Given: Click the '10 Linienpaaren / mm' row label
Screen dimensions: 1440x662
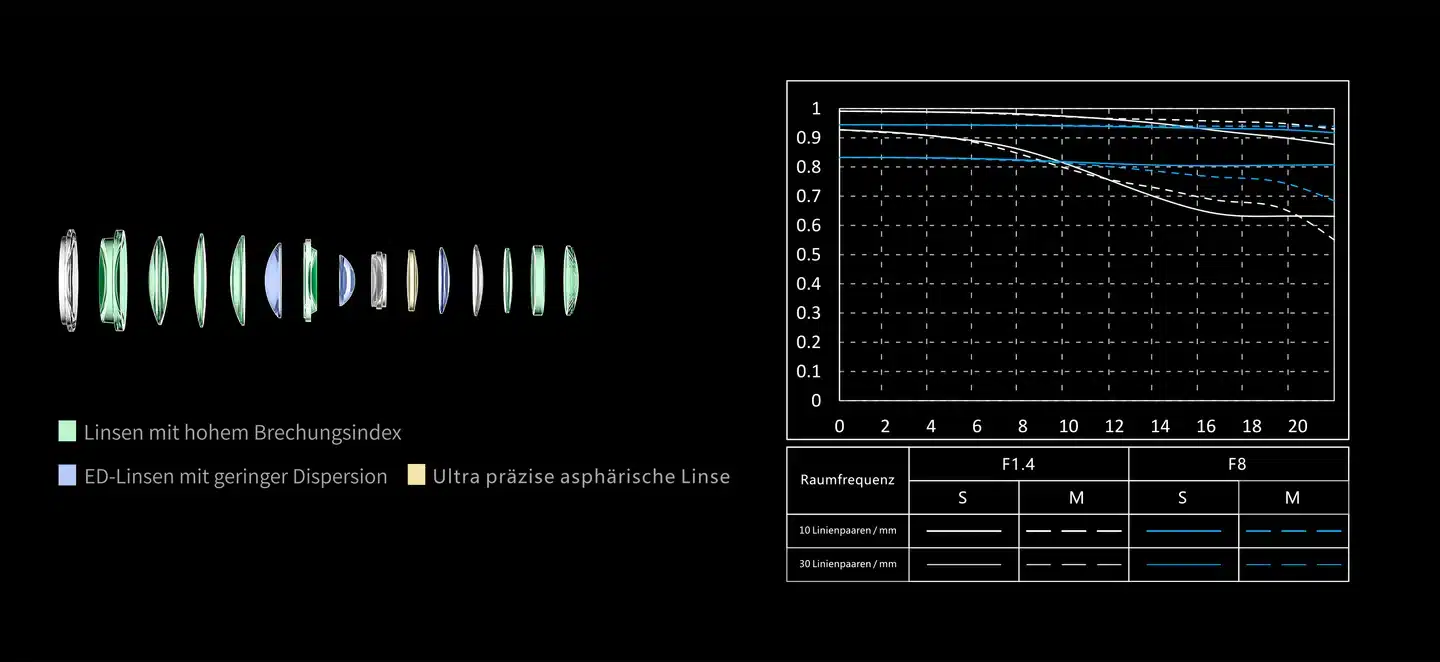Looking at the screenshot, I should click(847, 530).
